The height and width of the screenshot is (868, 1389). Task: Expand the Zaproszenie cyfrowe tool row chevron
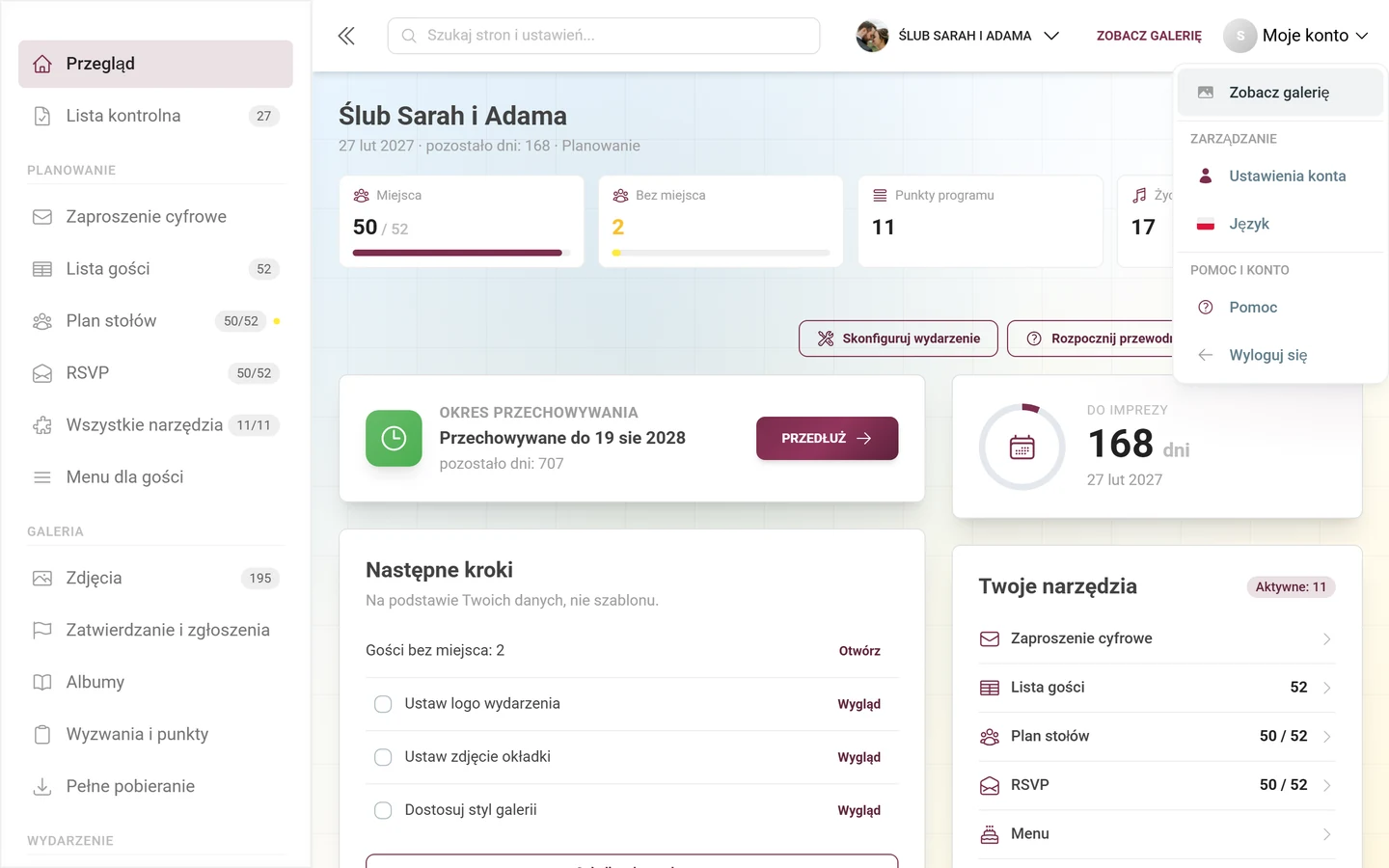(1327, 639)
